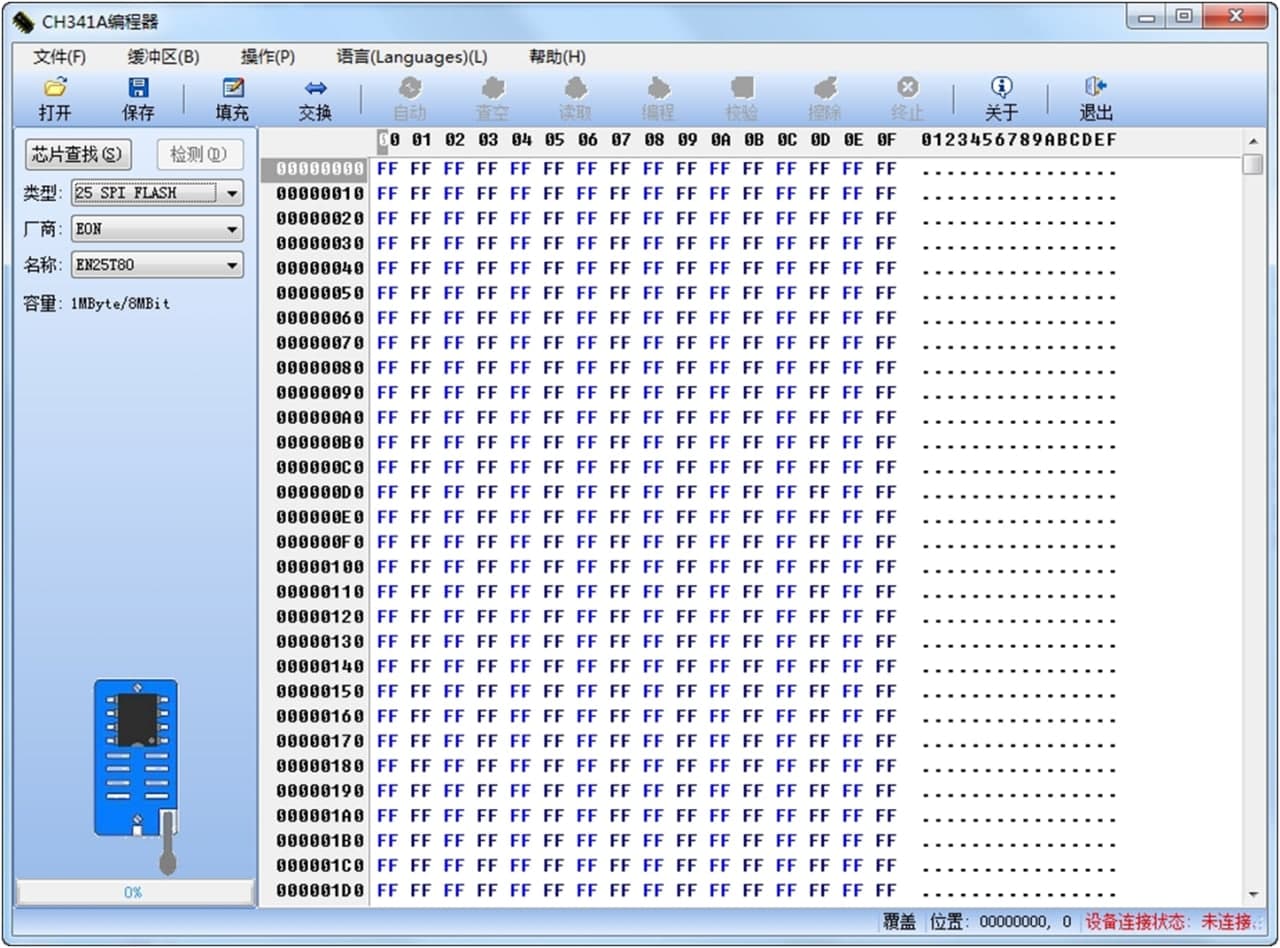Click the 0% progress bar
This screenshot has height=948, width=1280.
pos(135,892)
